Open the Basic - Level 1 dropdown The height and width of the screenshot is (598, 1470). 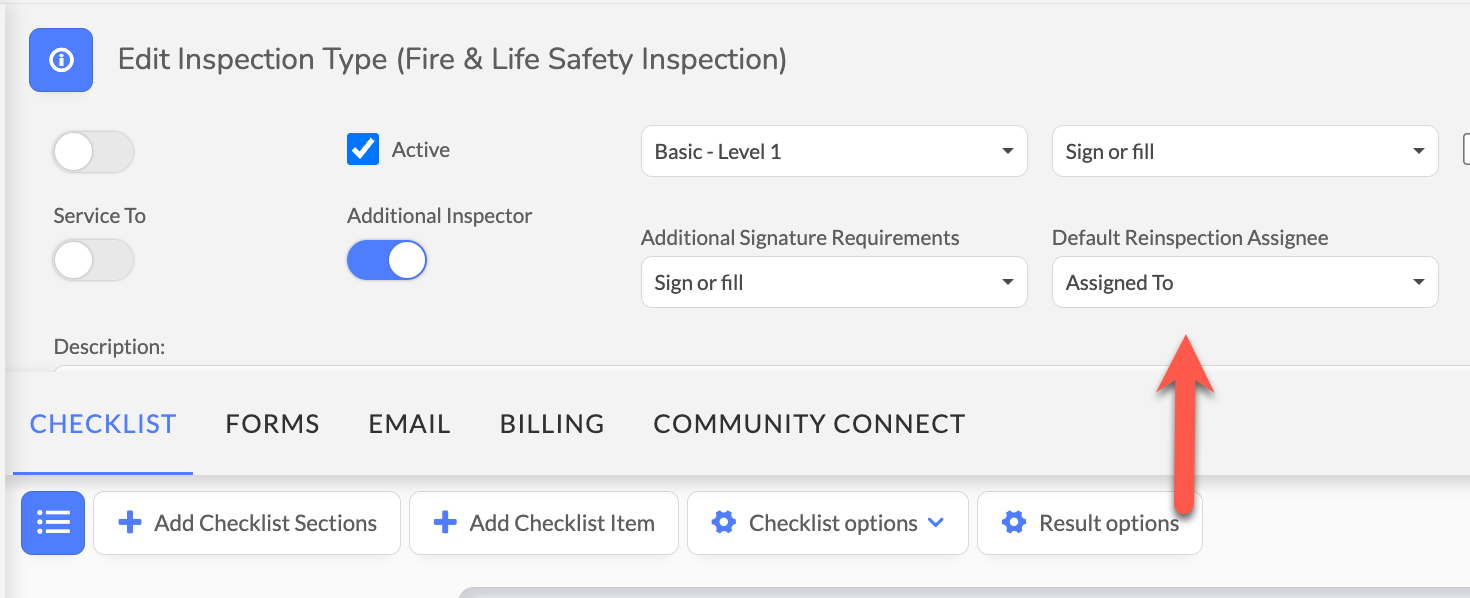834,152
